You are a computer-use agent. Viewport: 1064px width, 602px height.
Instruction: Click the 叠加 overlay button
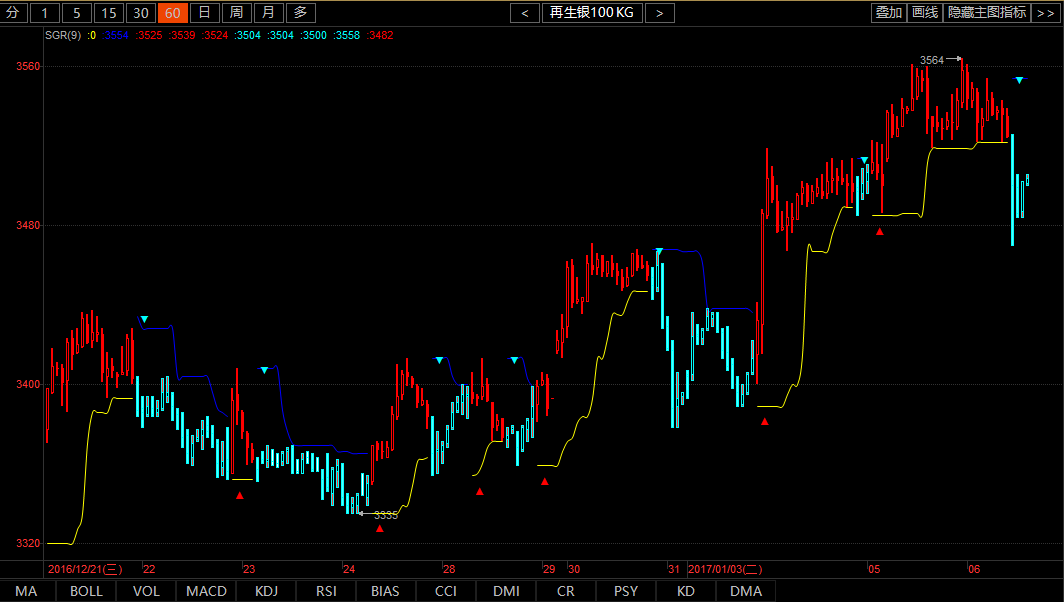[x=889, y=13]
